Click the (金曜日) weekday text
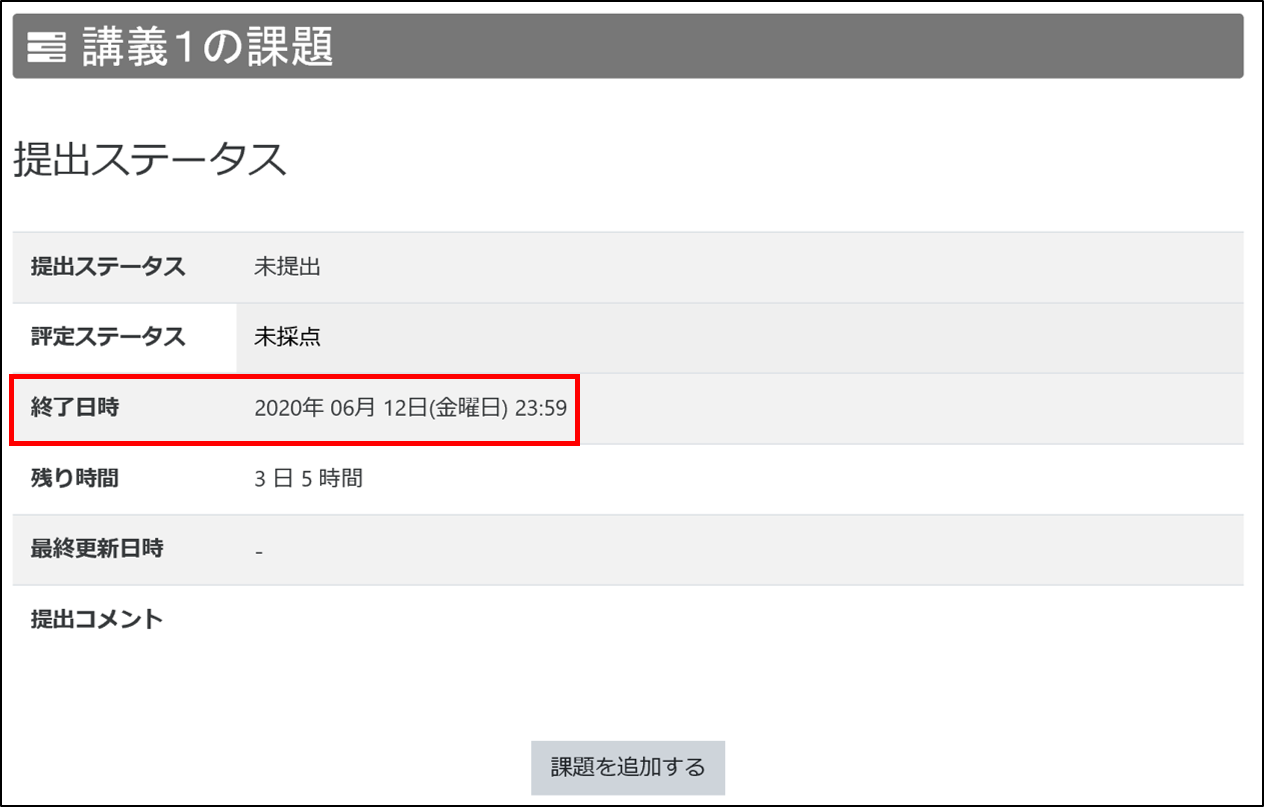This screenshot has height=807, width=1264. click(469, 408)
